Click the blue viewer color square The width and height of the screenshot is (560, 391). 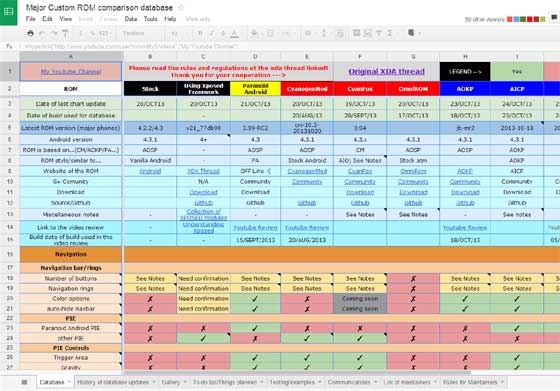516,19
